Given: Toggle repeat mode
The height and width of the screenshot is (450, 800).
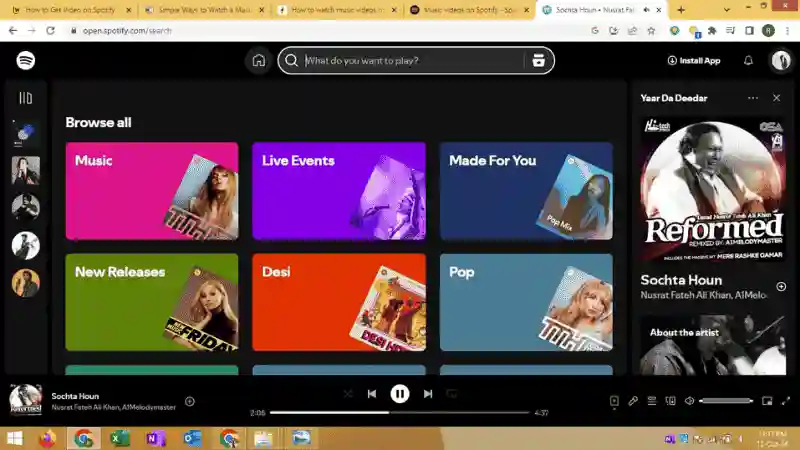Looking at the screenshot, I should tap(452, 394).
